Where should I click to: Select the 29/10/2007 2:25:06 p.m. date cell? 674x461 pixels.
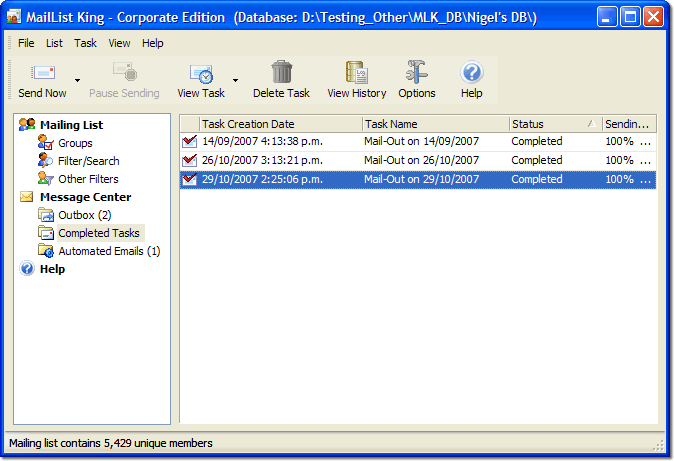pyautogui.click(x=262, y=179)
